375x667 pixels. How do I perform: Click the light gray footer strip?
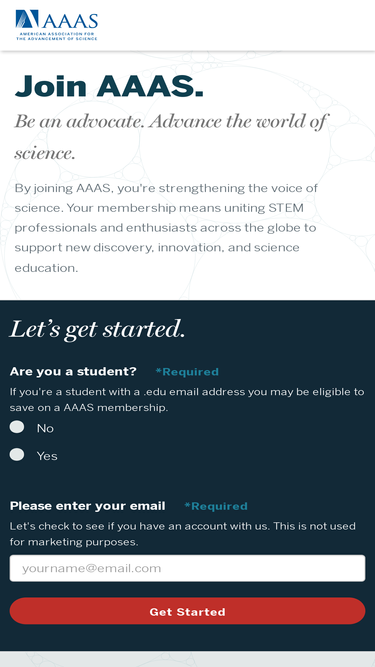tap(188, 659)
